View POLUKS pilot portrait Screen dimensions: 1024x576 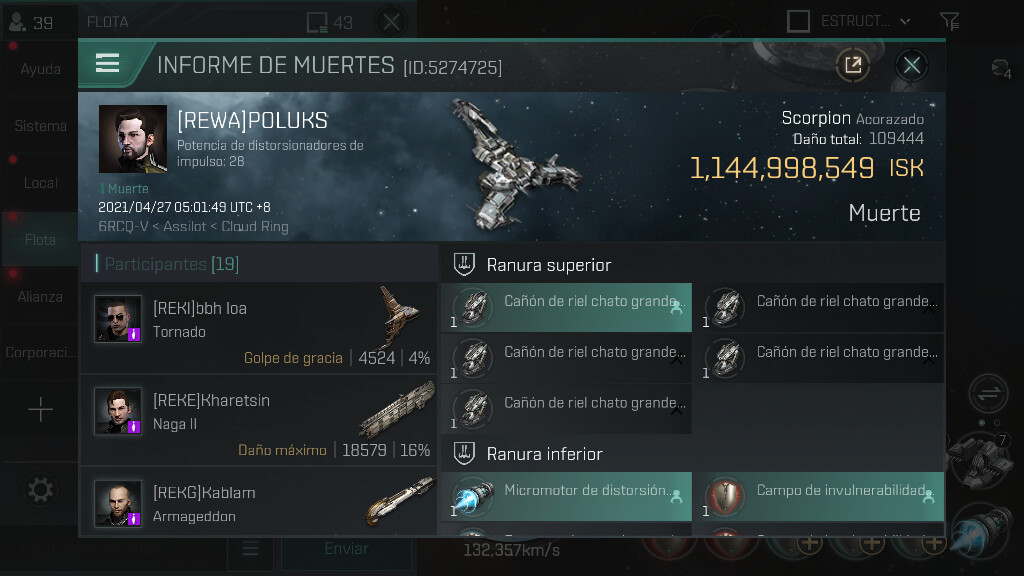pos(133,138)
